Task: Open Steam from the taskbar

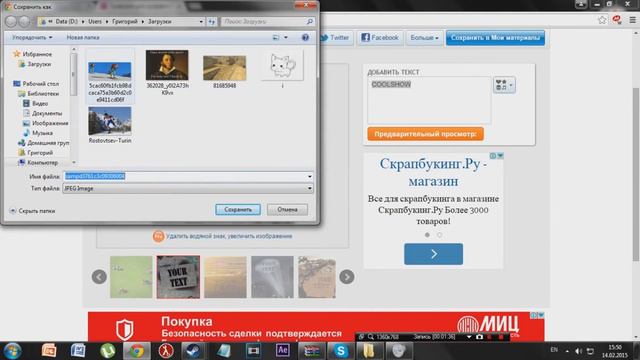Action: [x=193, y=351]
